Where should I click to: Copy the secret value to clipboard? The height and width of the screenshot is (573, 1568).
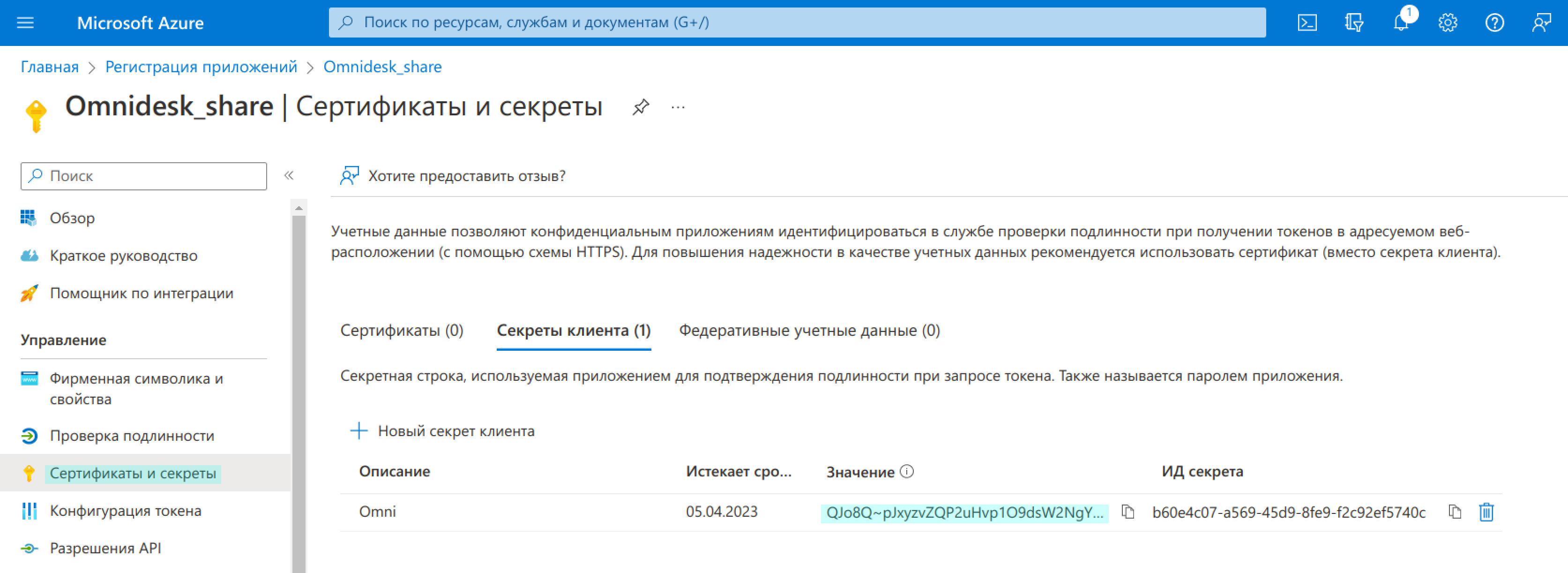click(1127, 512)
